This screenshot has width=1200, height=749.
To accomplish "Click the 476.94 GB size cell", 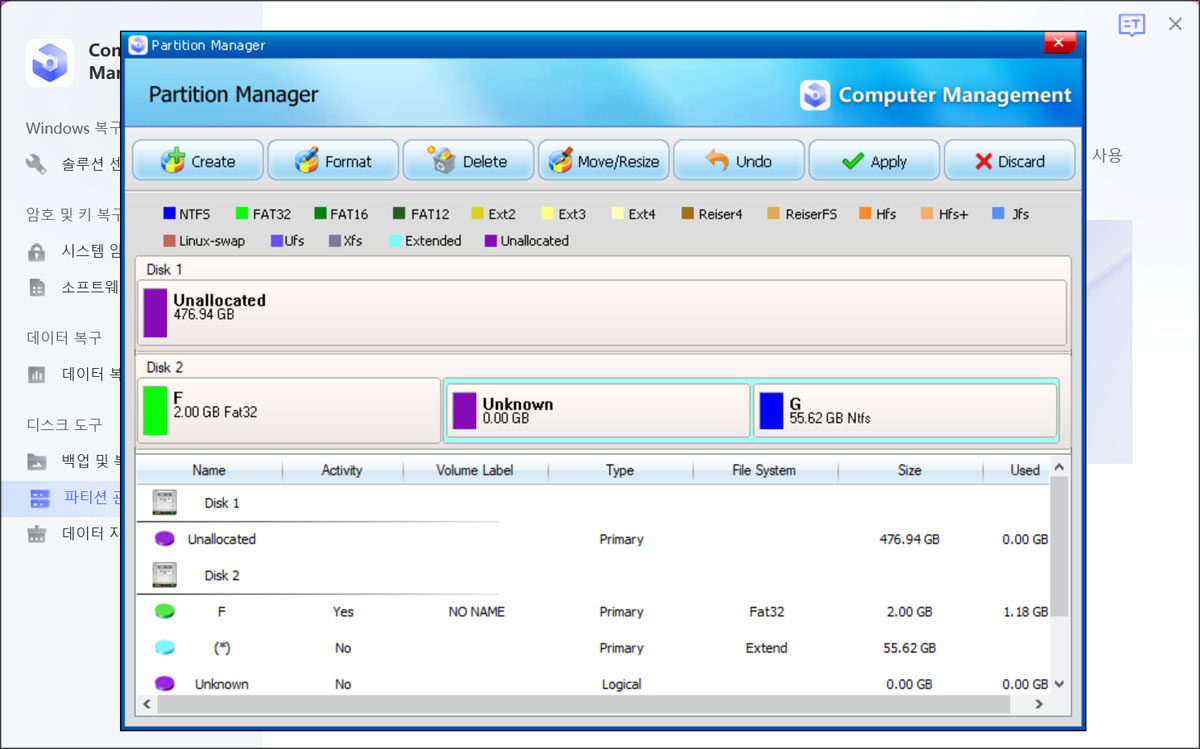I will [x=909, y=539].
